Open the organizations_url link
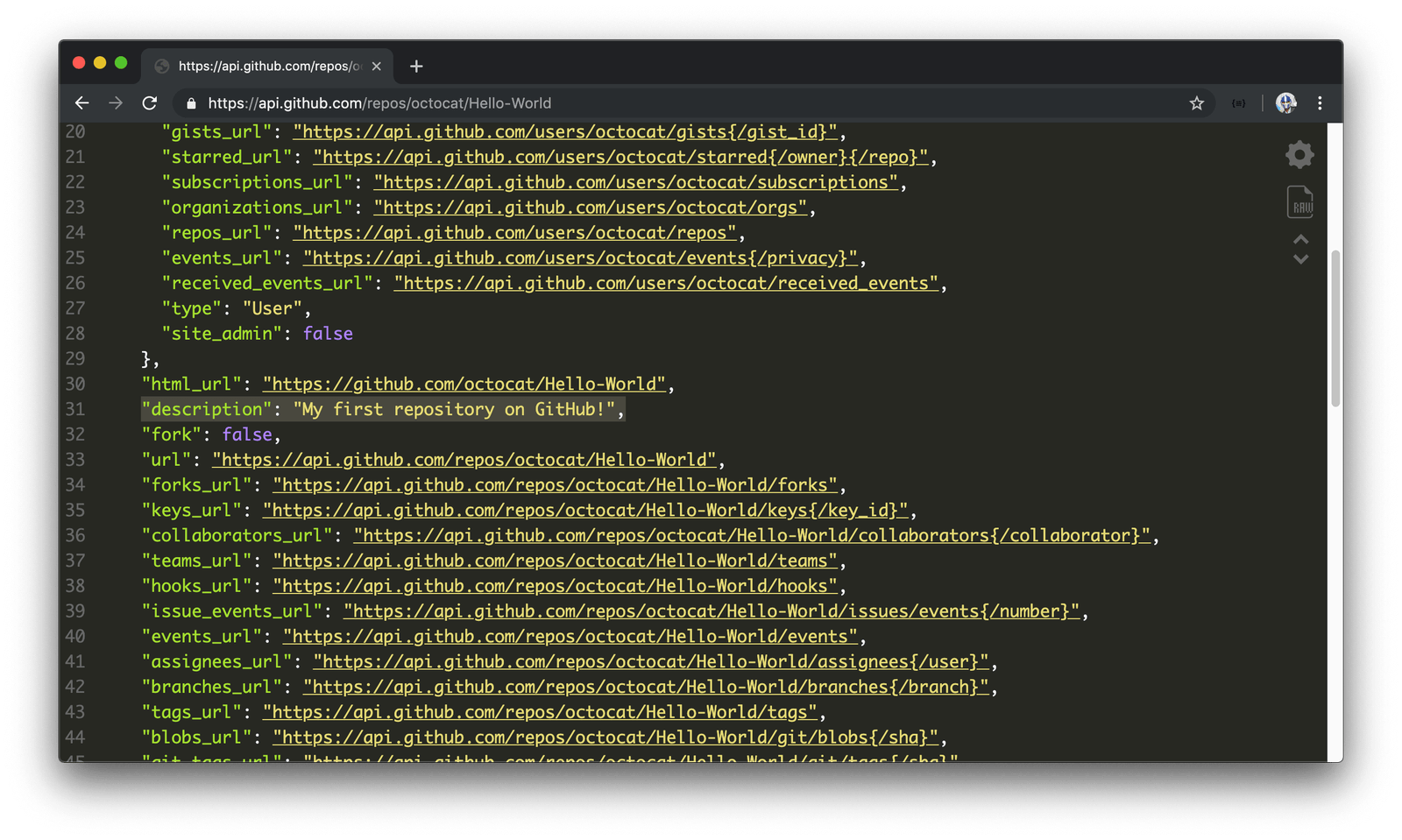The image size is (1402, 840). click(591, 208)
